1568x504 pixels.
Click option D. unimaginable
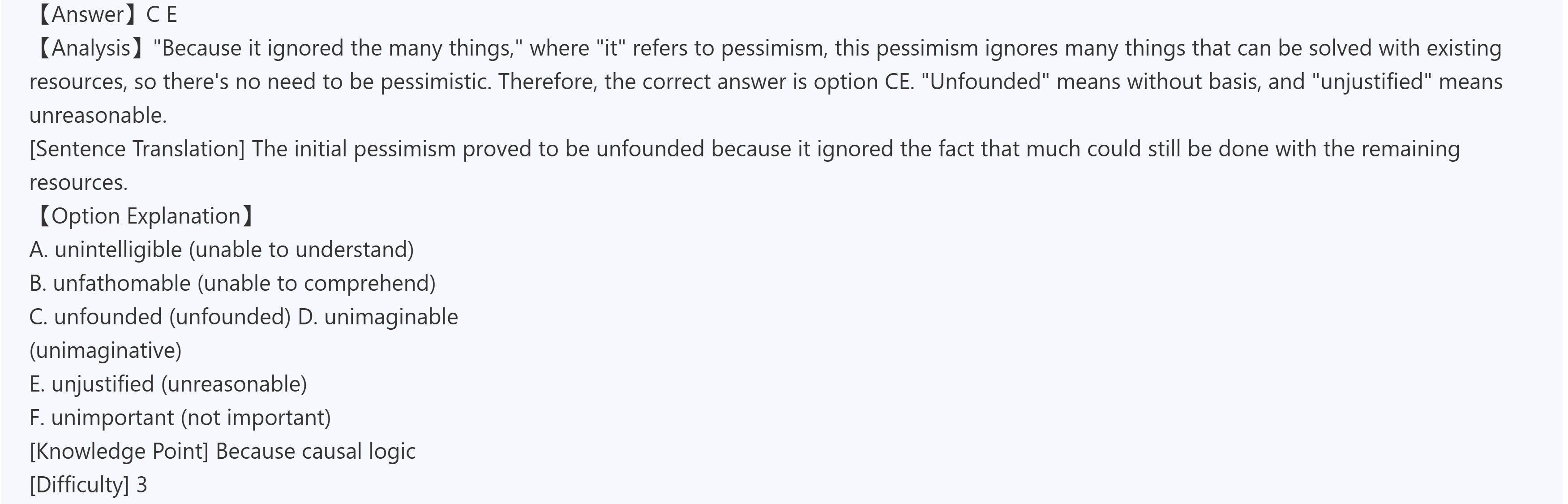point(378,317)
